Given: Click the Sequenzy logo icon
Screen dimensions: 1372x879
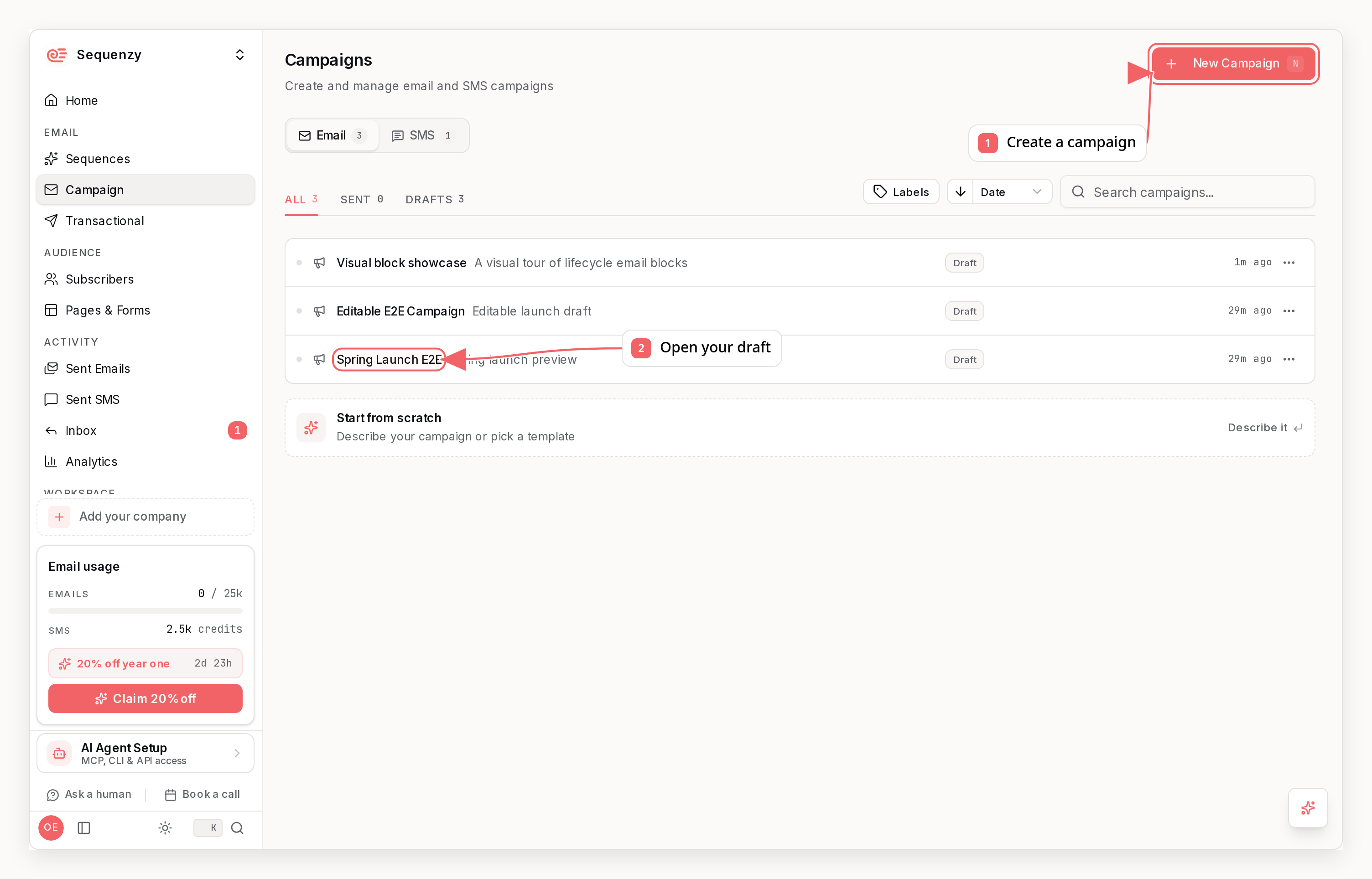Looking at the screenshot, I should tap(57, 55).
